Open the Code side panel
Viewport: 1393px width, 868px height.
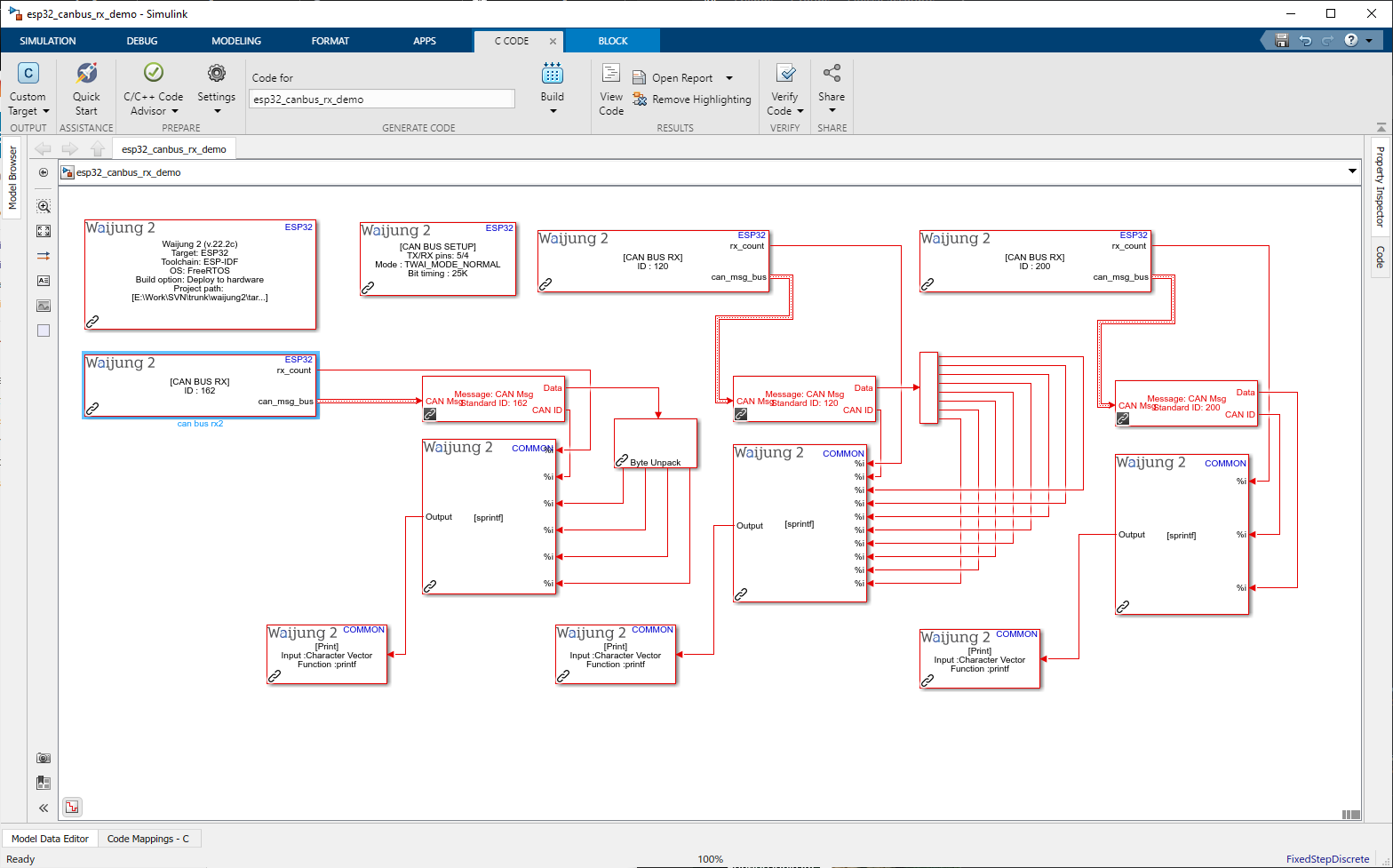click(1380, 257)
